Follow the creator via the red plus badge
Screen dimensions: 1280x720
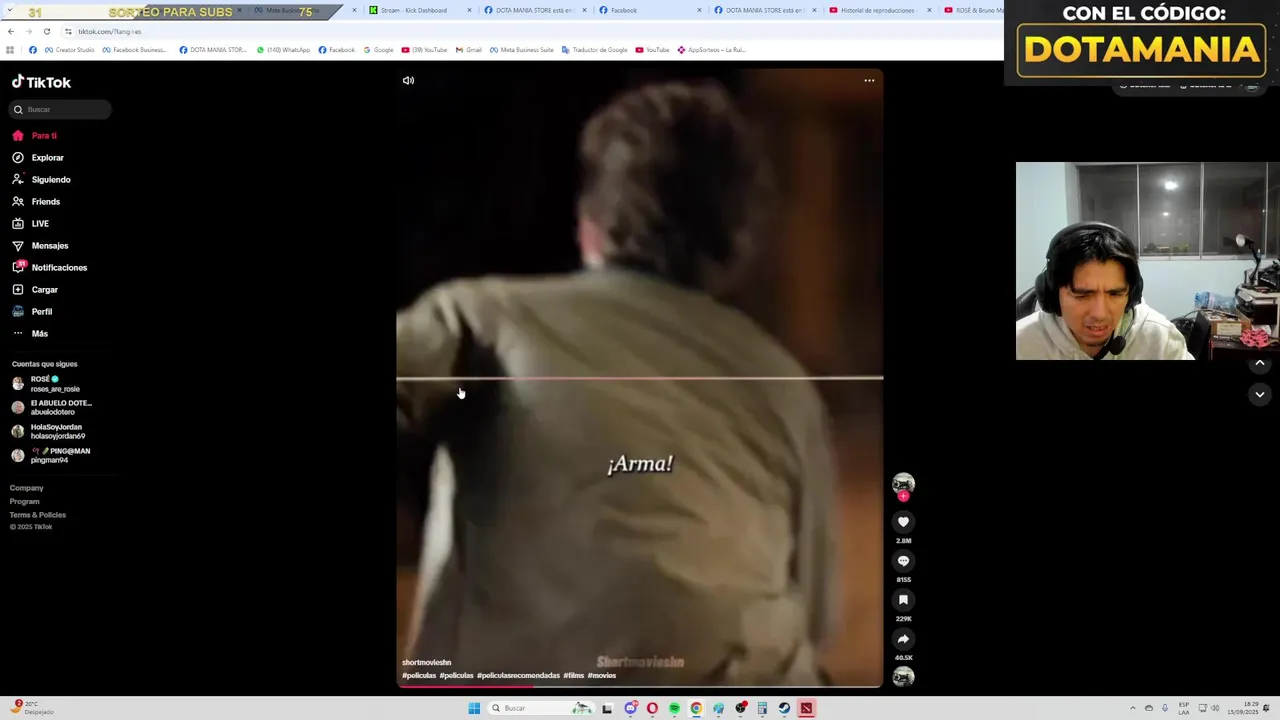pos(903,496)
